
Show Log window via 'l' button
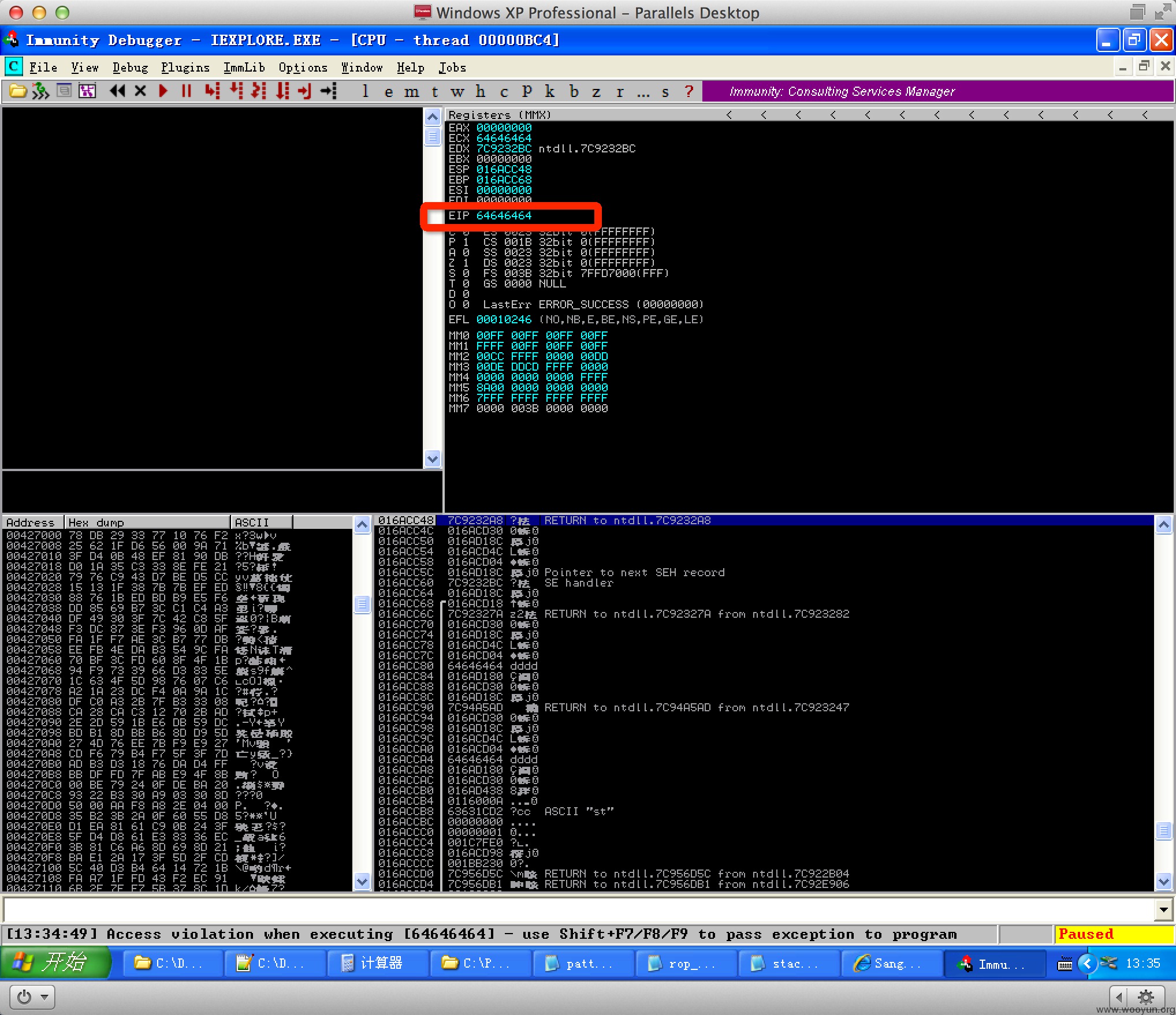point(366,91)
